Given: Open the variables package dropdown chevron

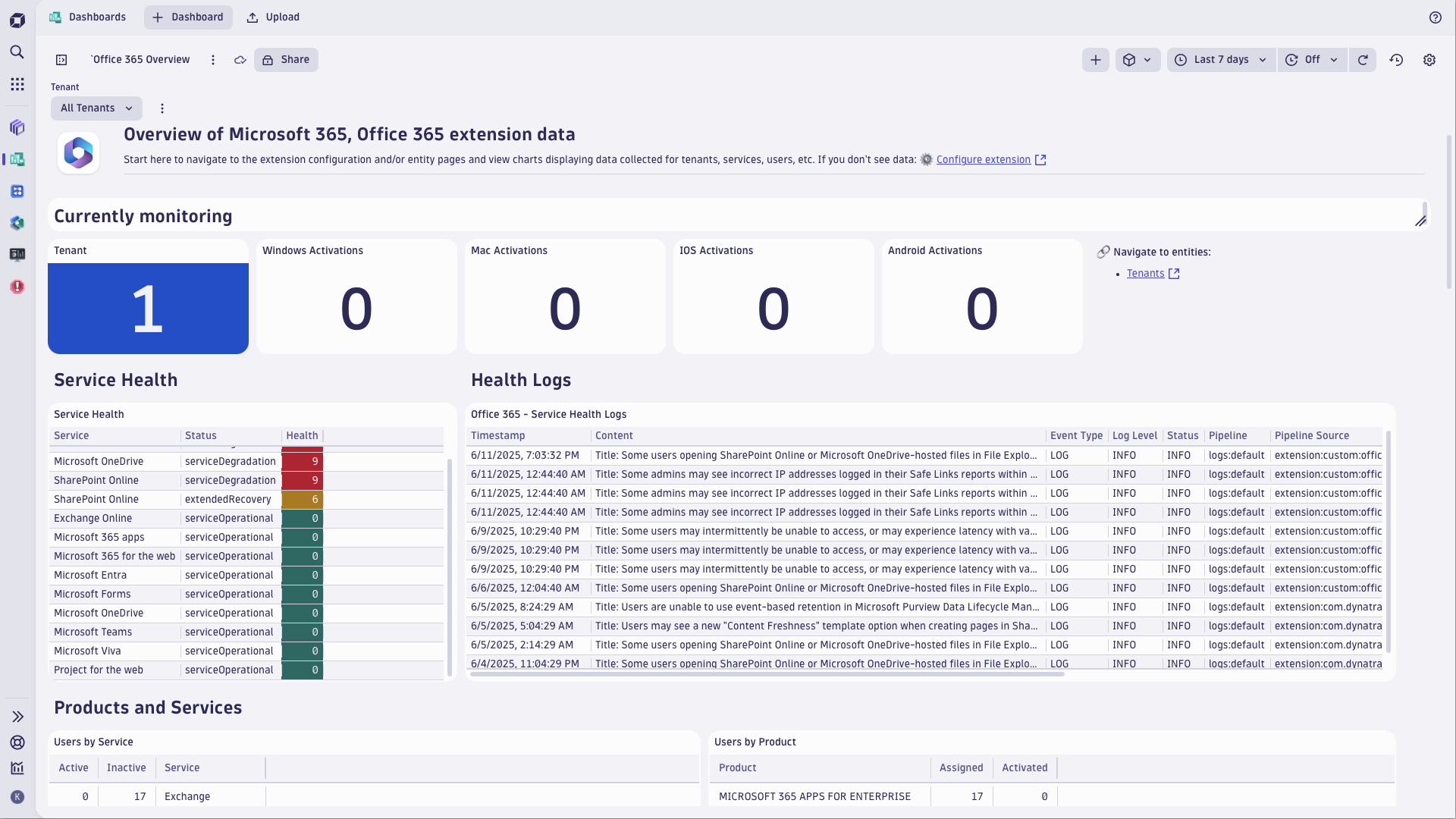Looking at the screenshot, I should coord(1147,60).
